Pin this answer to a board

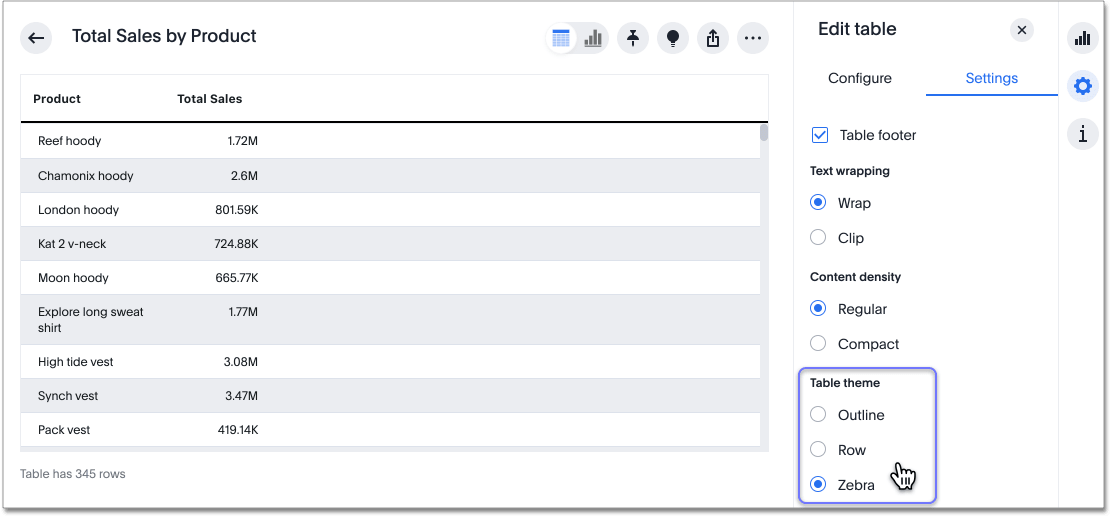tap(633, 38)
